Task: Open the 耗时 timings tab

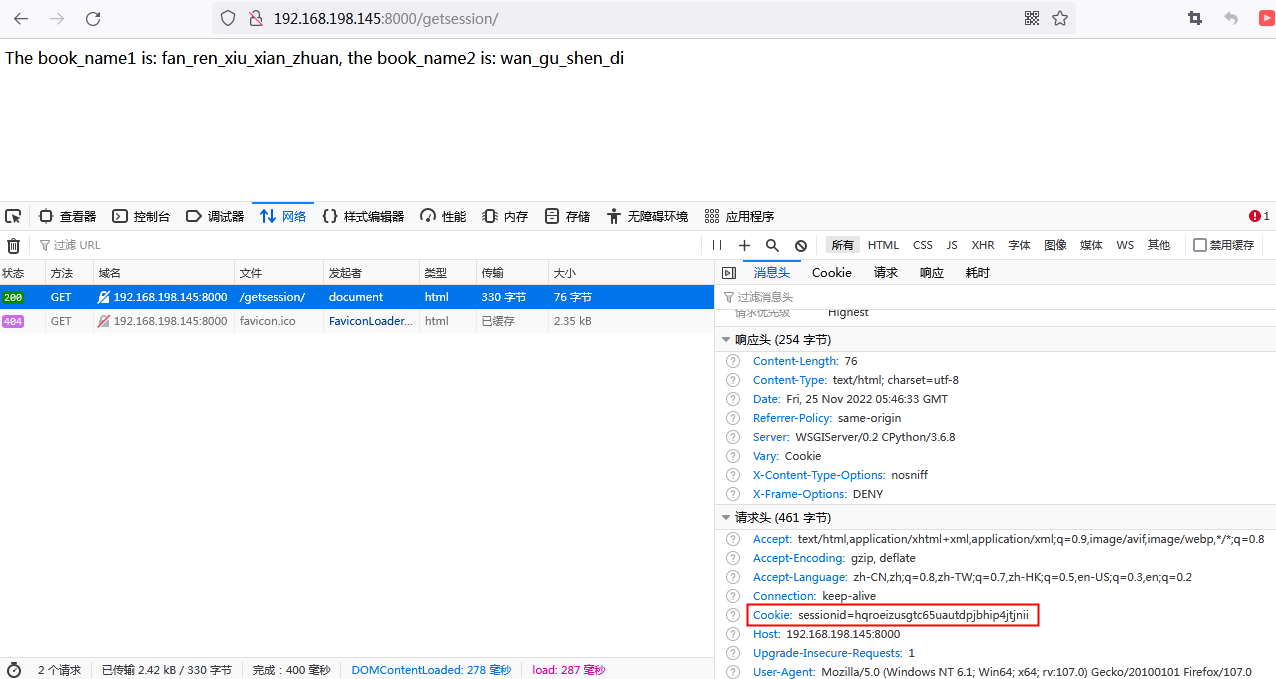Action: click(x=978, y=273)
